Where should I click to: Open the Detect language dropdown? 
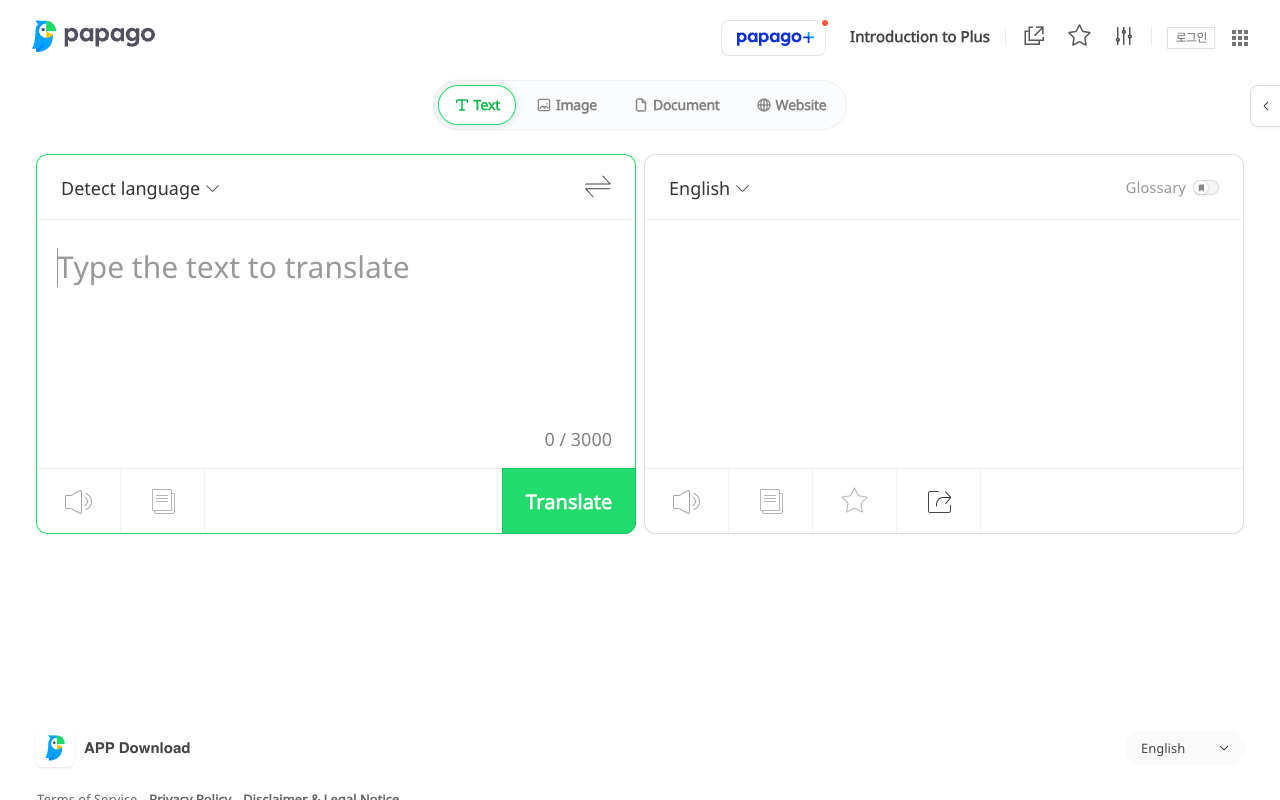[x=139, y=188]
